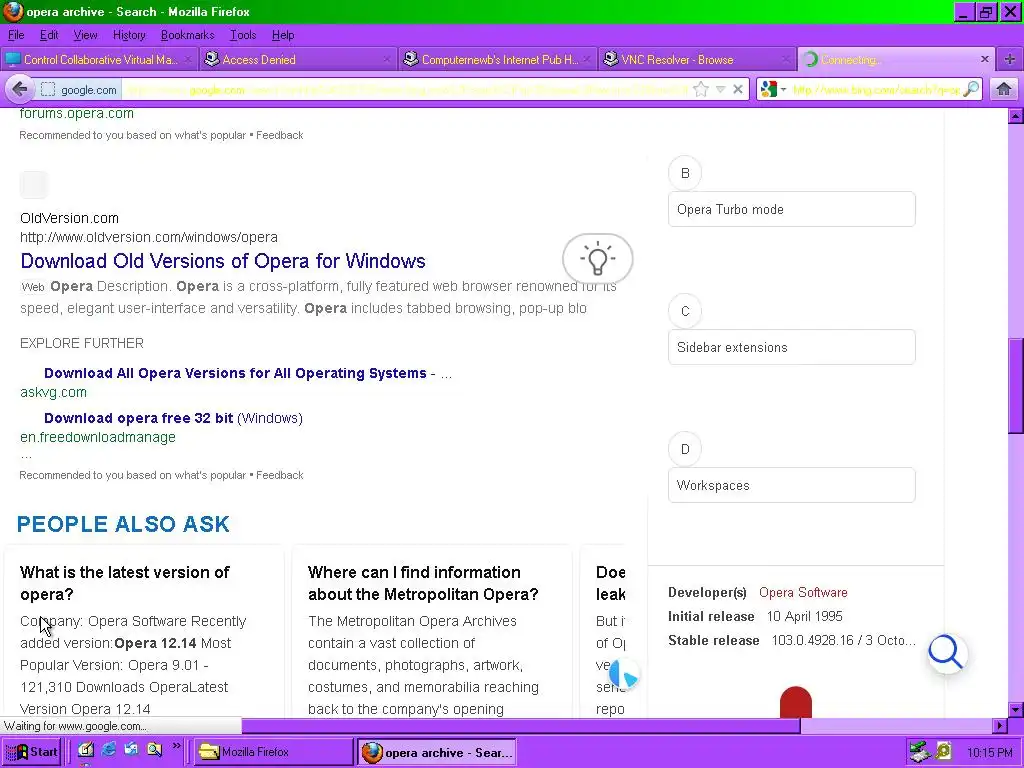
Task: Click the vertical scrollbar thumb
Action: click(x=1016, y=385)
